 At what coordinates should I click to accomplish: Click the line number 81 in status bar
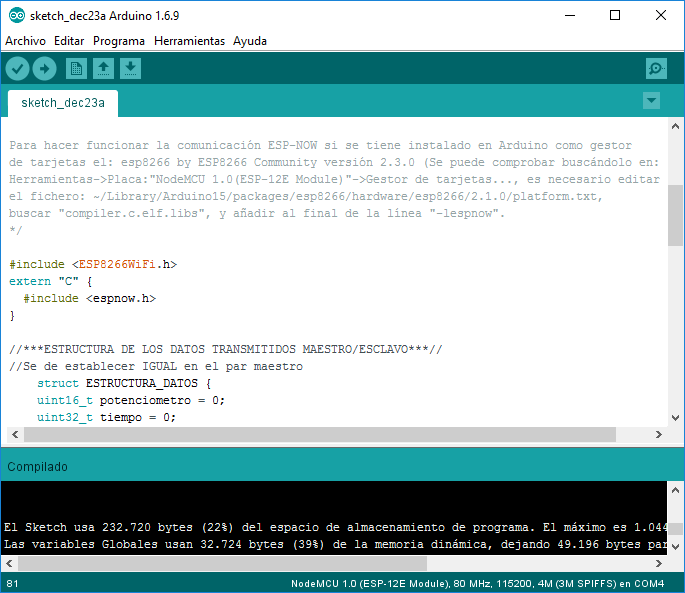point(13,584)
